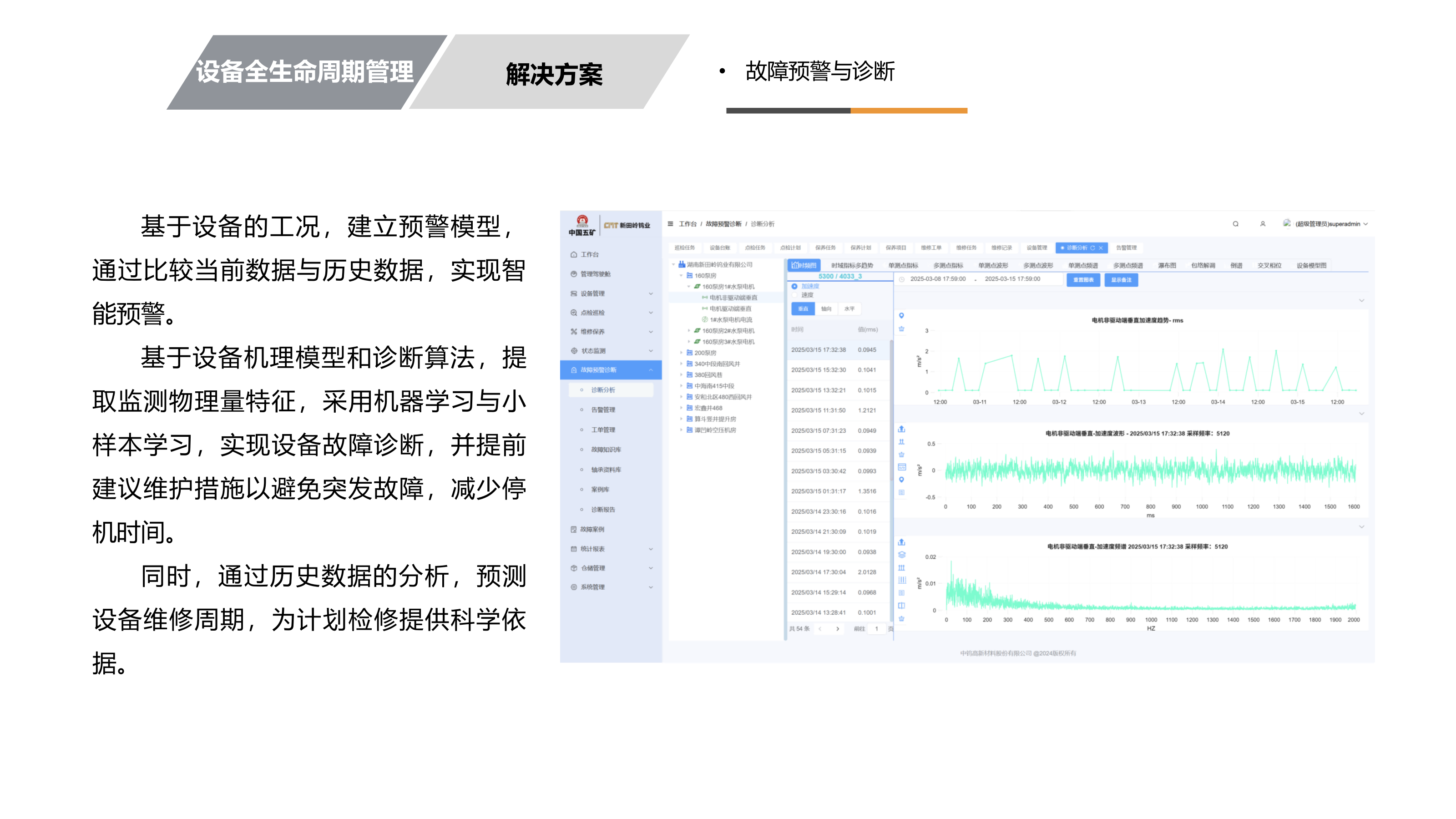The image size is (1456, 819).
Task: Click location marker icon beside trend chart
Action: click(901, 315)
